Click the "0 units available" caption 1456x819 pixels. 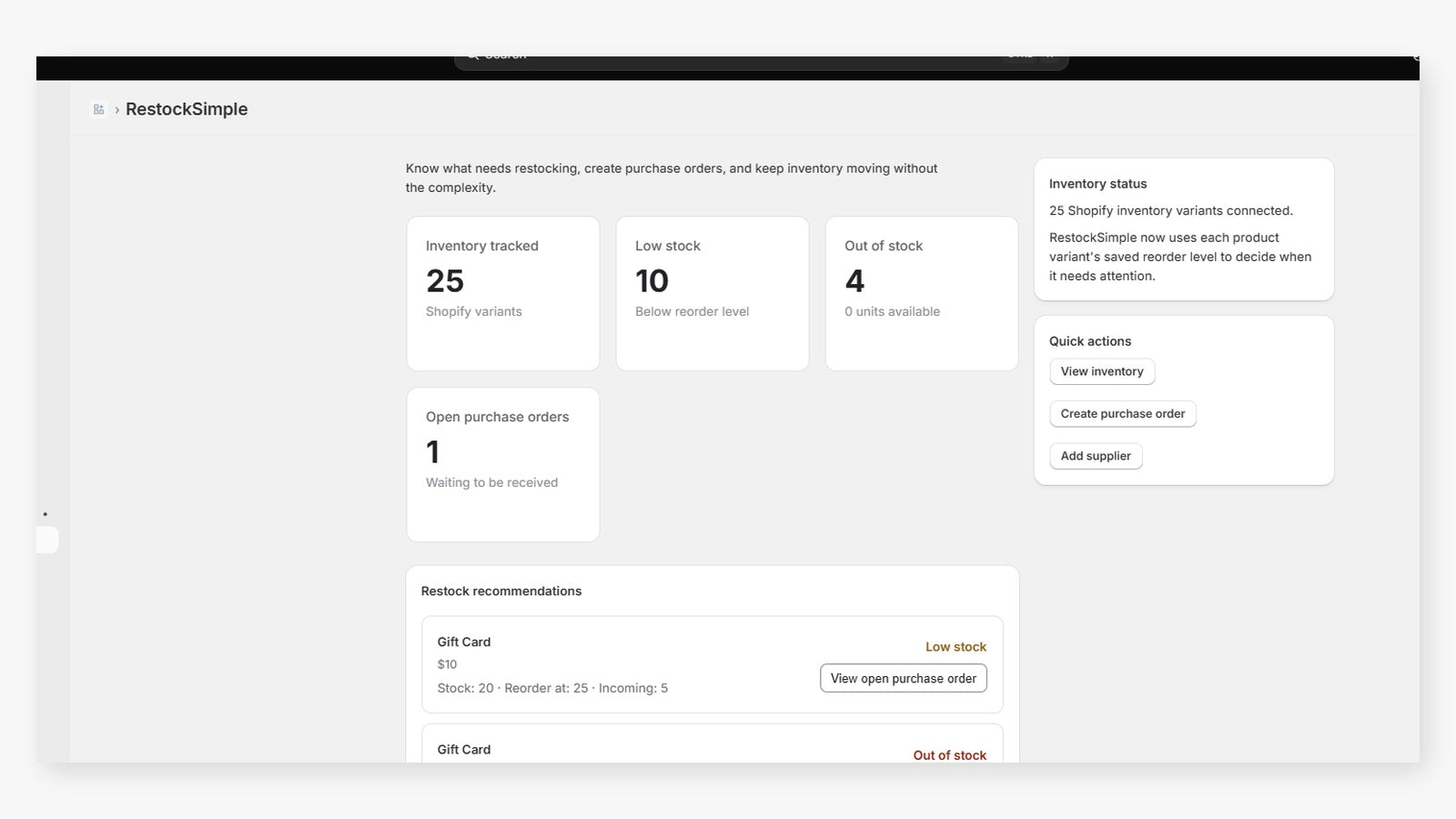click(893, 311)
